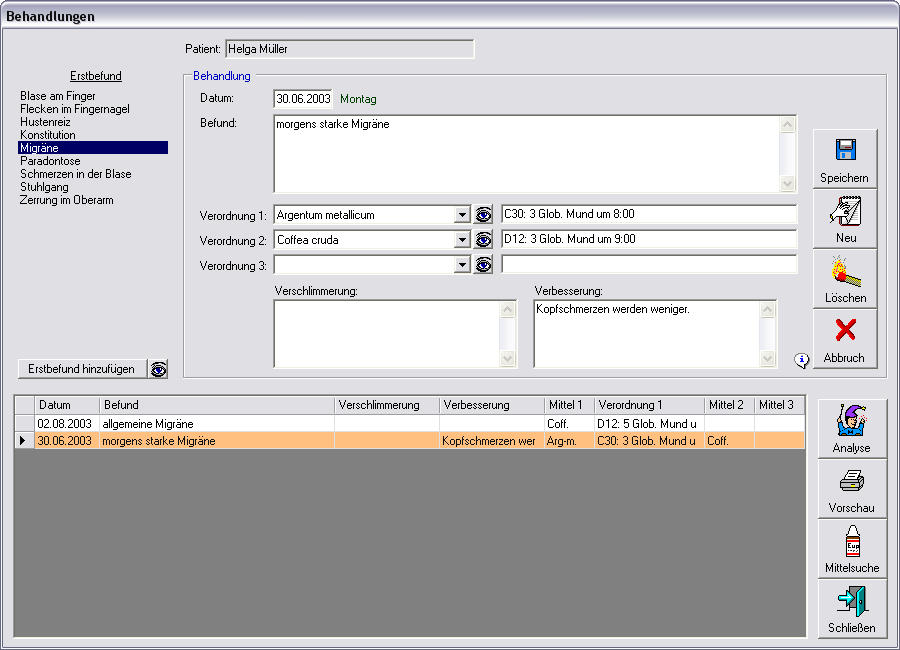This screenshot has height=650, width=900.
Task: Launch Mittelsuche with the bottle icon
Action: [x=851, y=548]
